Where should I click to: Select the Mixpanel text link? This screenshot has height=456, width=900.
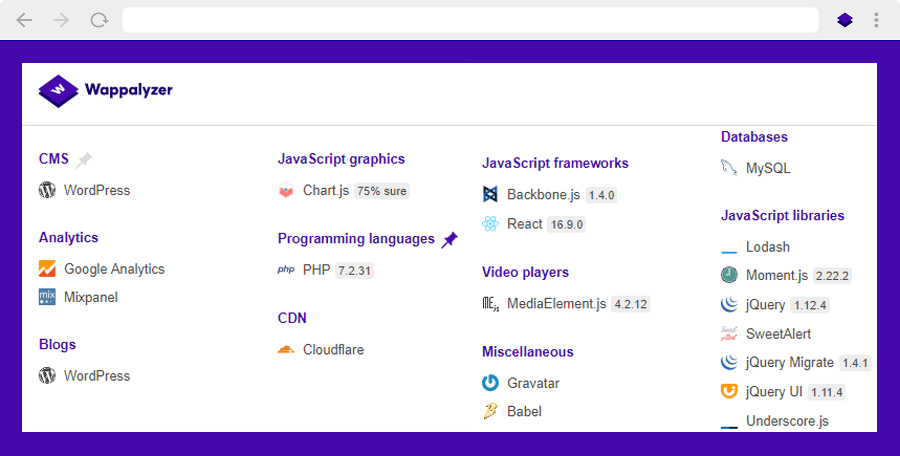(x=91, y=297)
